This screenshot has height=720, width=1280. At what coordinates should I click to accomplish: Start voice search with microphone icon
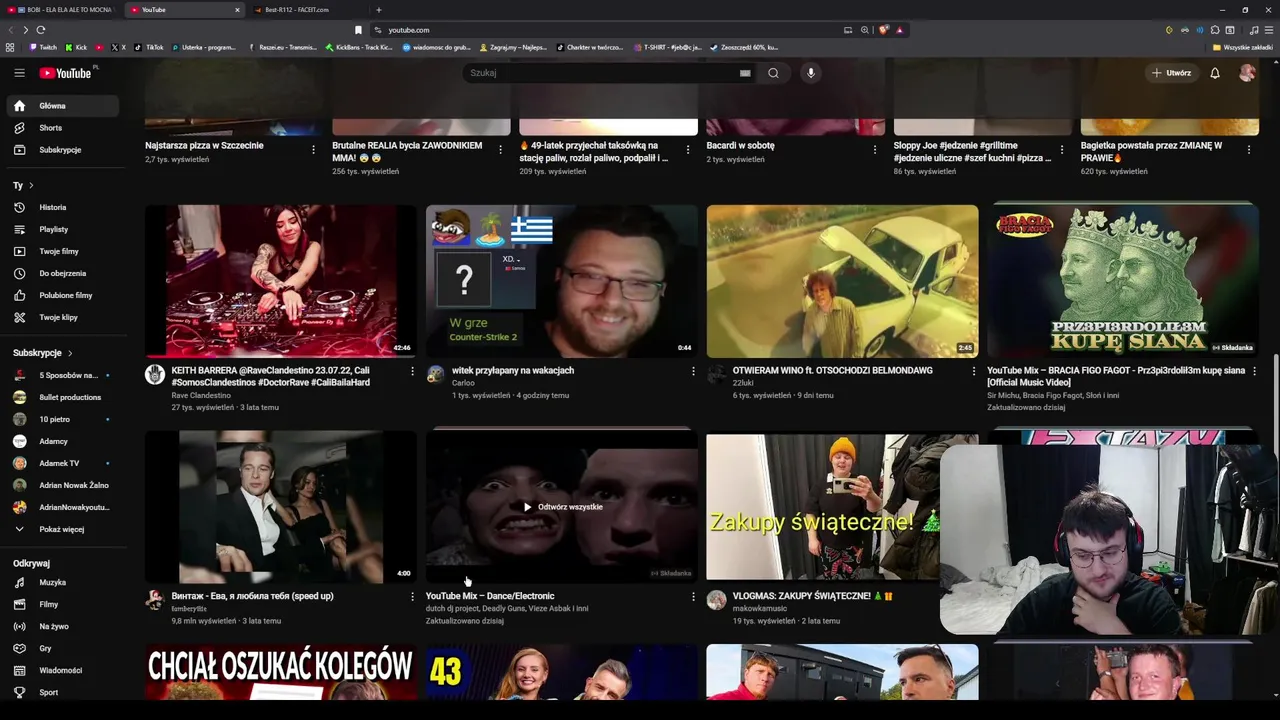tap(811, 73)
